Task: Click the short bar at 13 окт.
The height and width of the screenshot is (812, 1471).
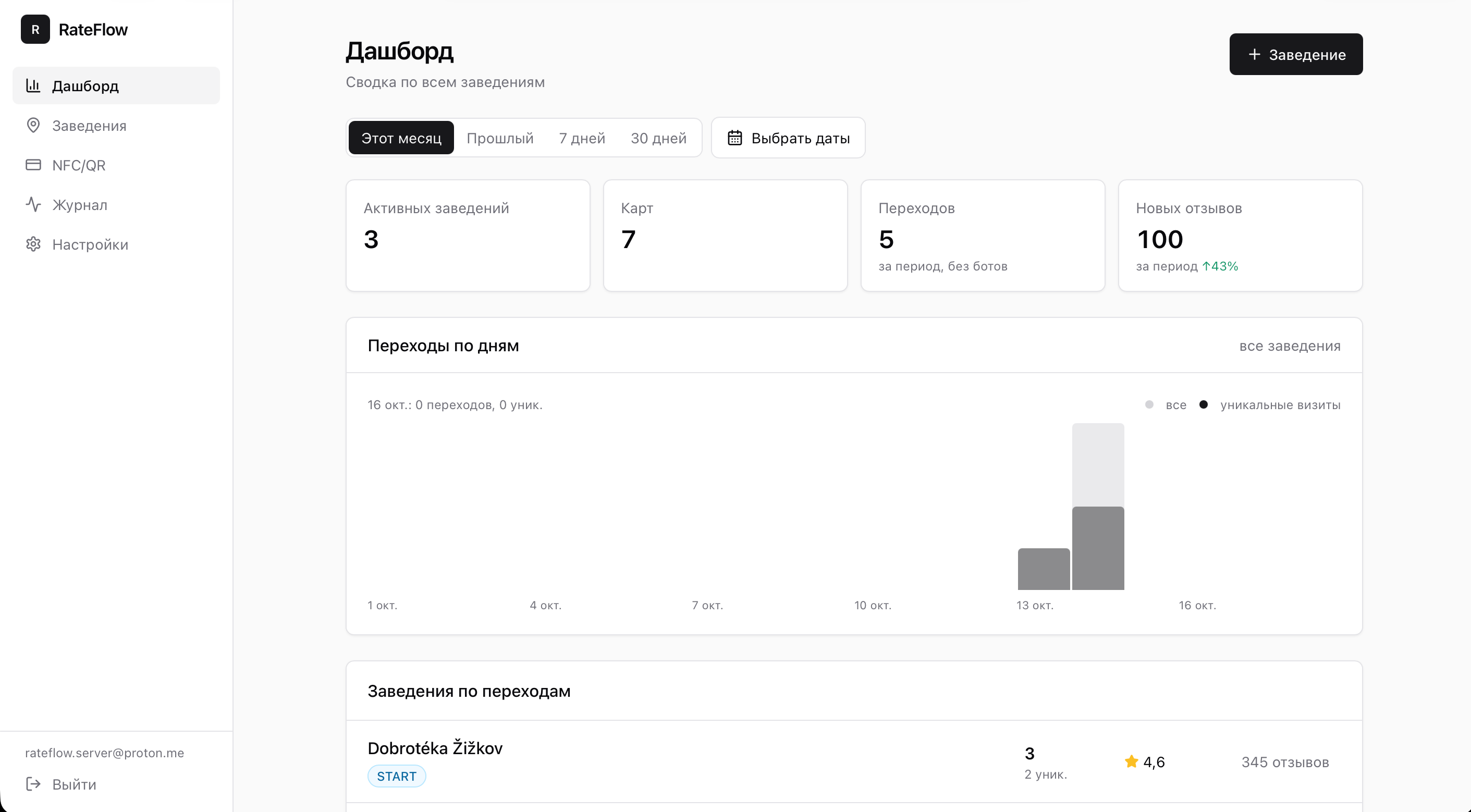Action: tap(1043, 569)
